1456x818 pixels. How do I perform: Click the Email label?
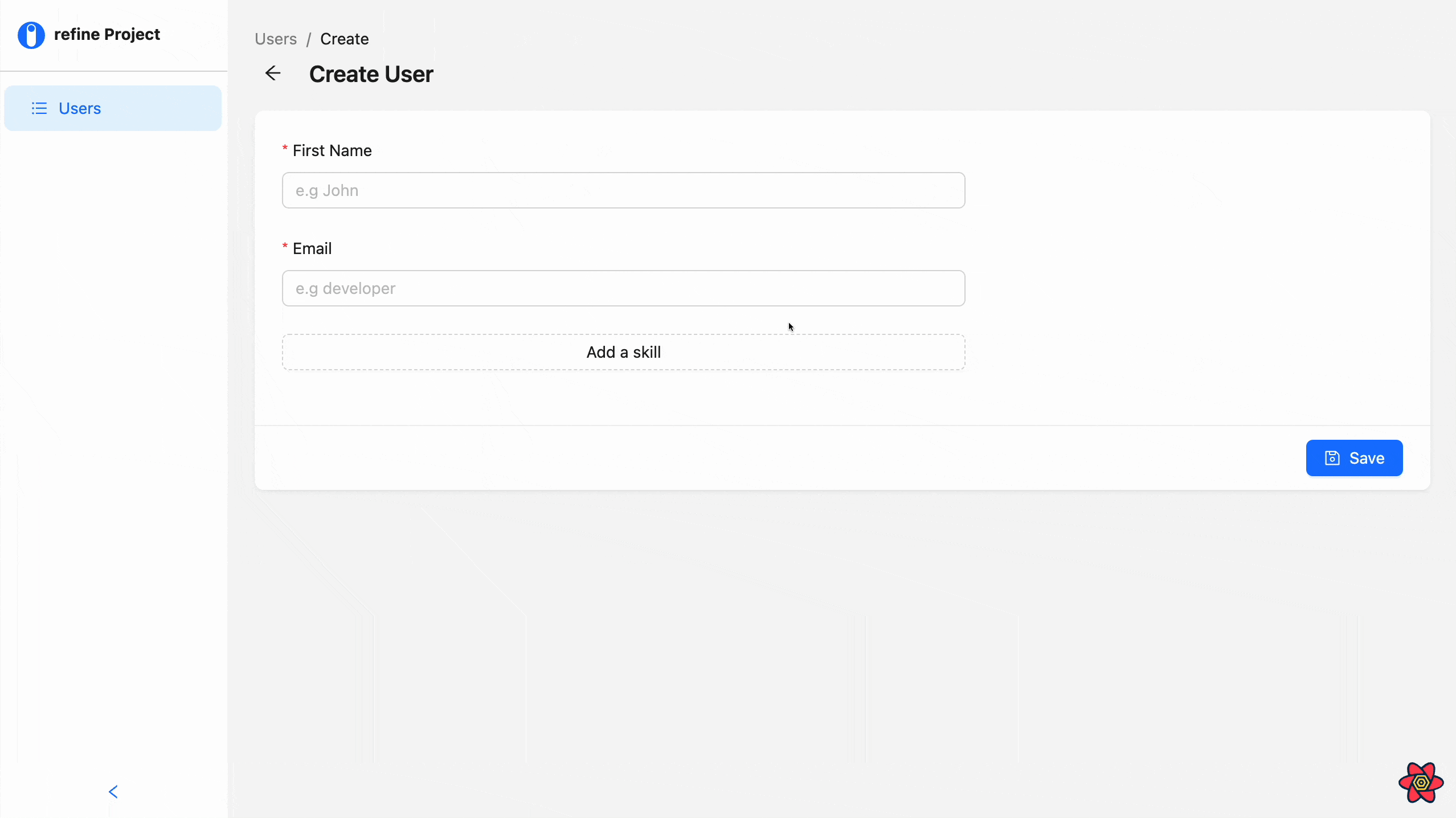coord(312,248)
